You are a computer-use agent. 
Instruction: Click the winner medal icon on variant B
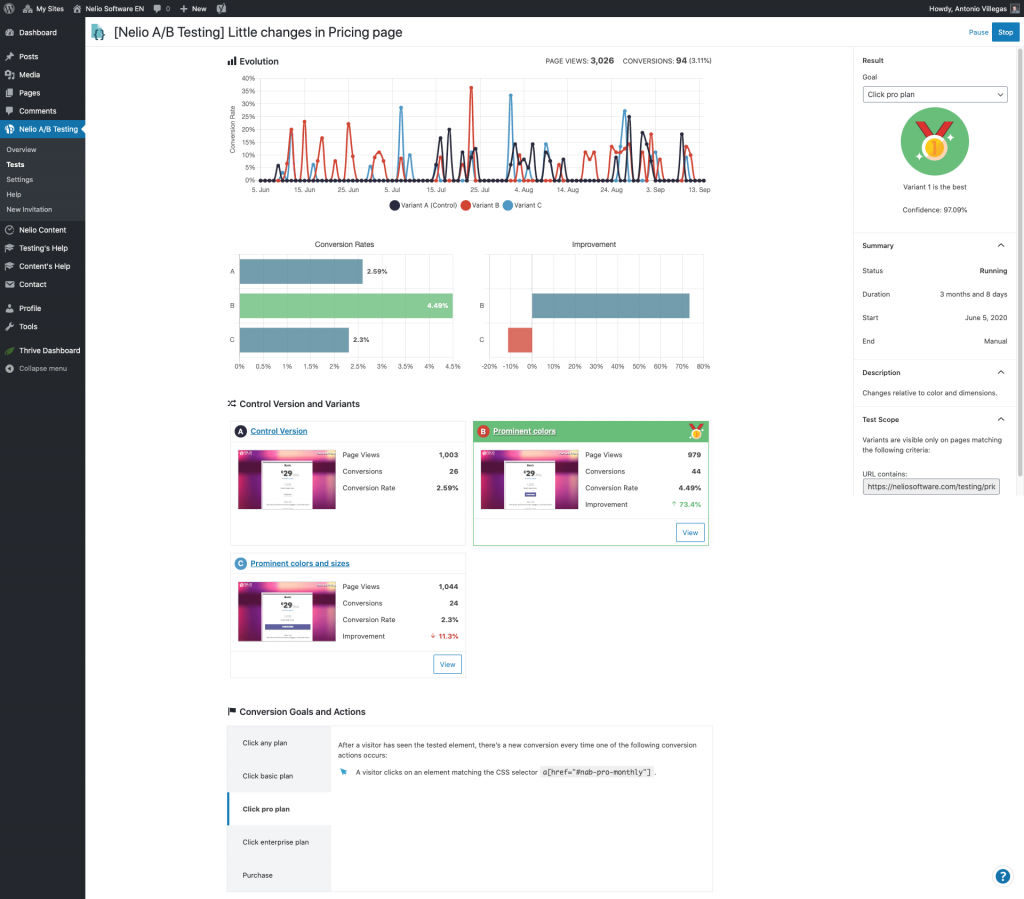[696, 432]
